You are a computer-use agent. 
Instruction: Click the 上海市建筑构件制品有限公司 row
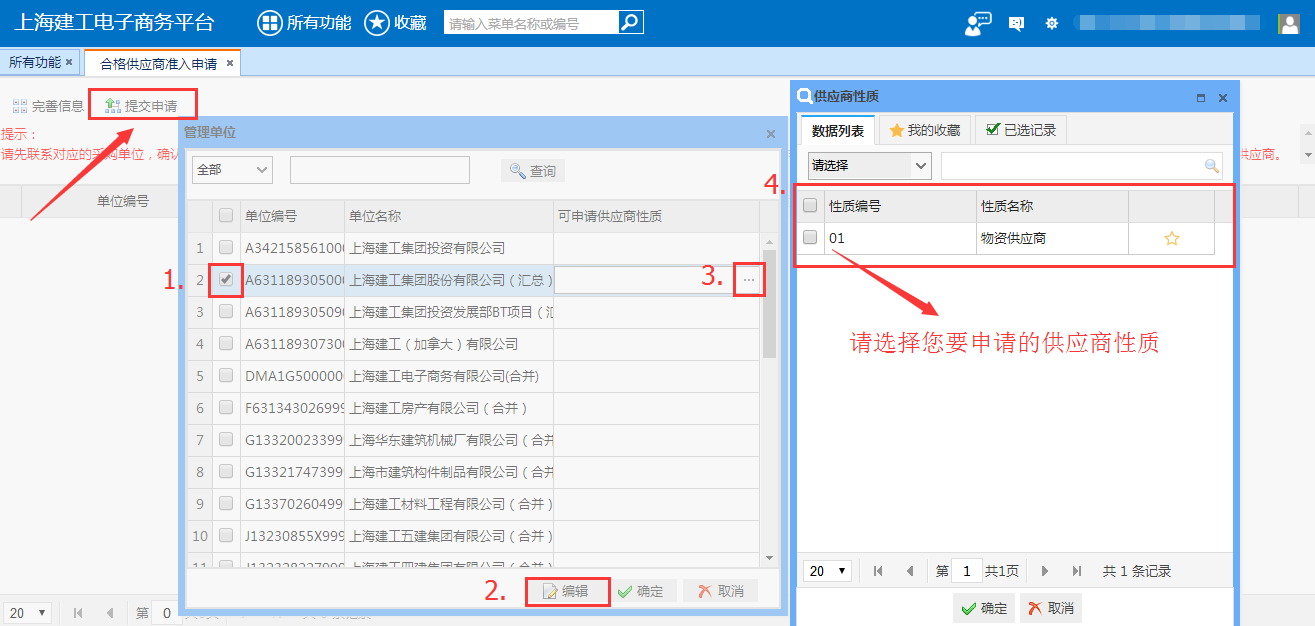(475, 471)
